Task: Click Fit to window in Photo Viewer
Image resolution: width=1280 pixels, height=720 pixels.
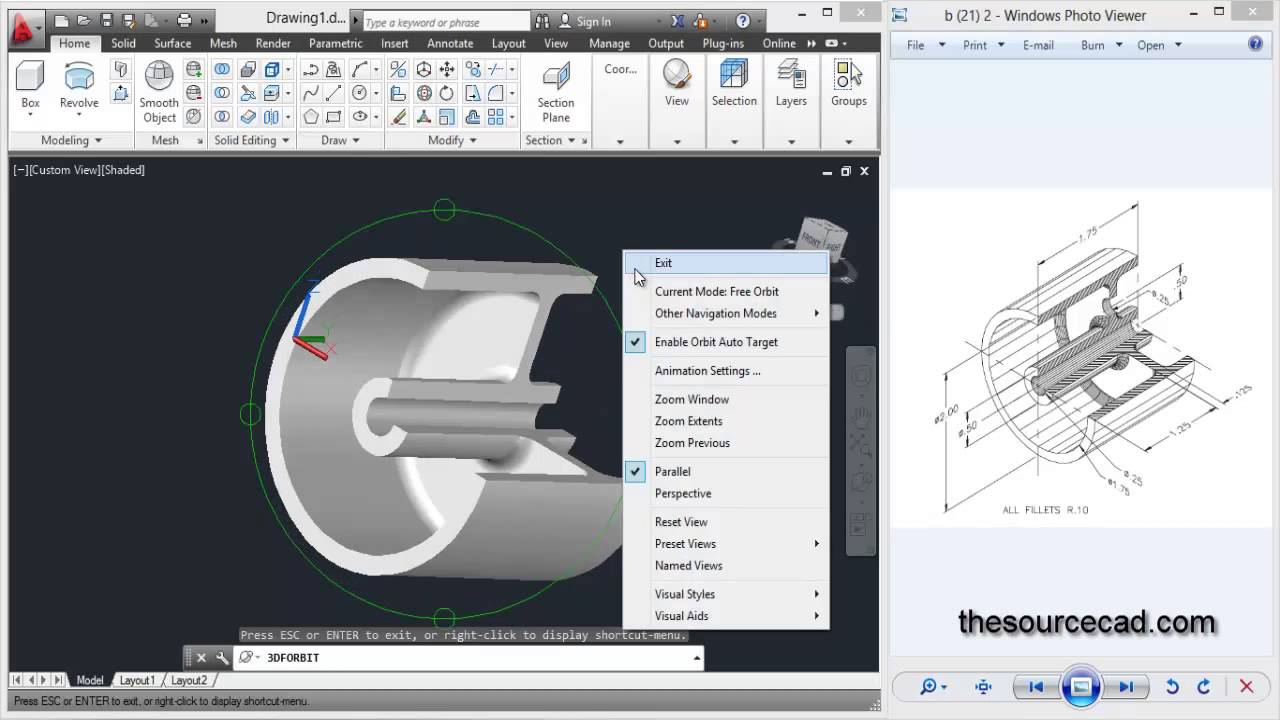Action: click(x=983, y=687)
